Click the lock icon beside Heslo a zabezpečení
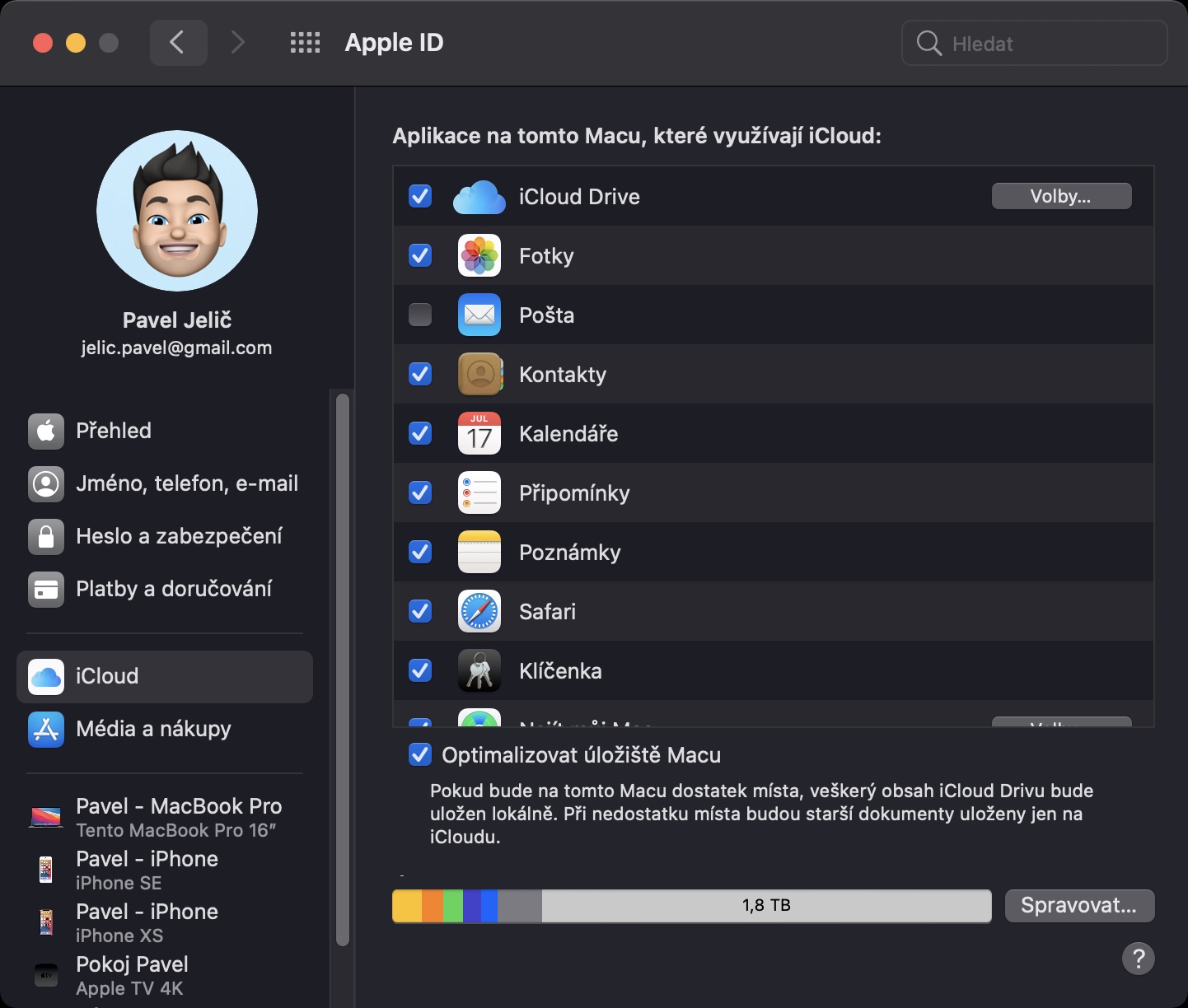1188x1008 pixels. point(46,536)
